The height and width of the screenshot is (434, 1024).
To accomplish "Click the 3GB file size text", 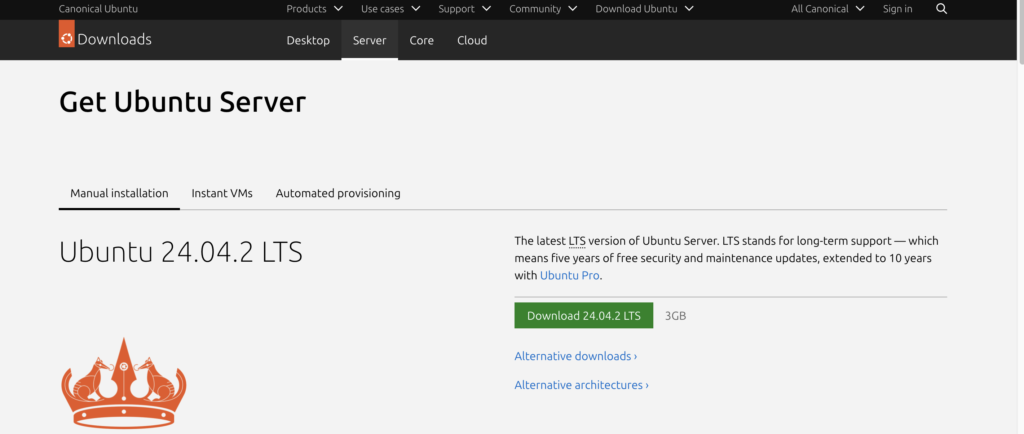I will pyautogui.click(x=675, y=316).
